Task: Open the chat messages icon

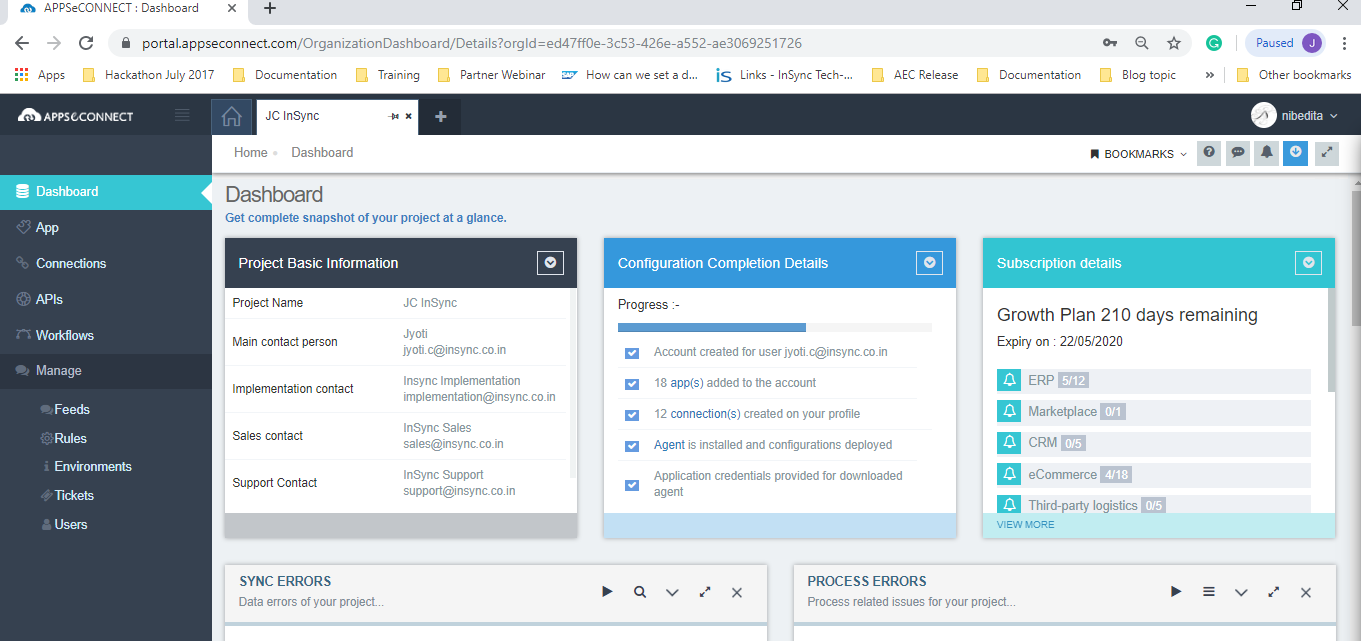Action: tap(1238, 153)
